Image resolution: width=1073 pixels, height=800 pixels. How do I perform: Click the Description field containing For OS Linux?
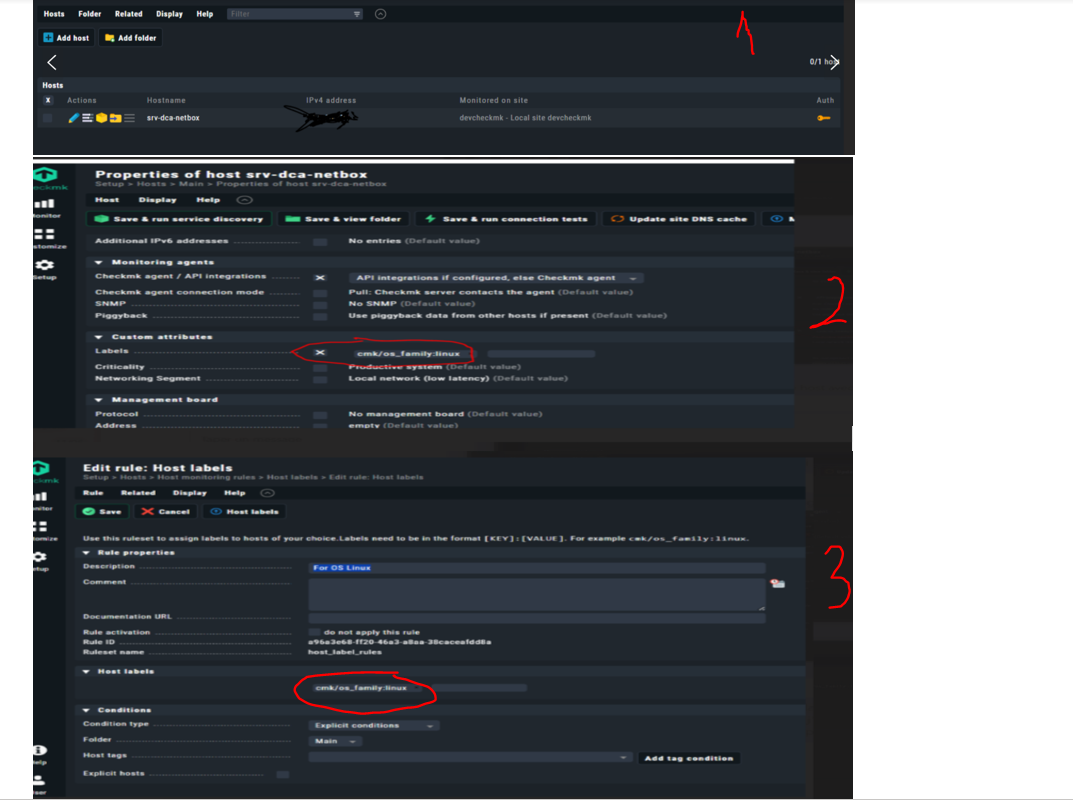pos(537,568)
